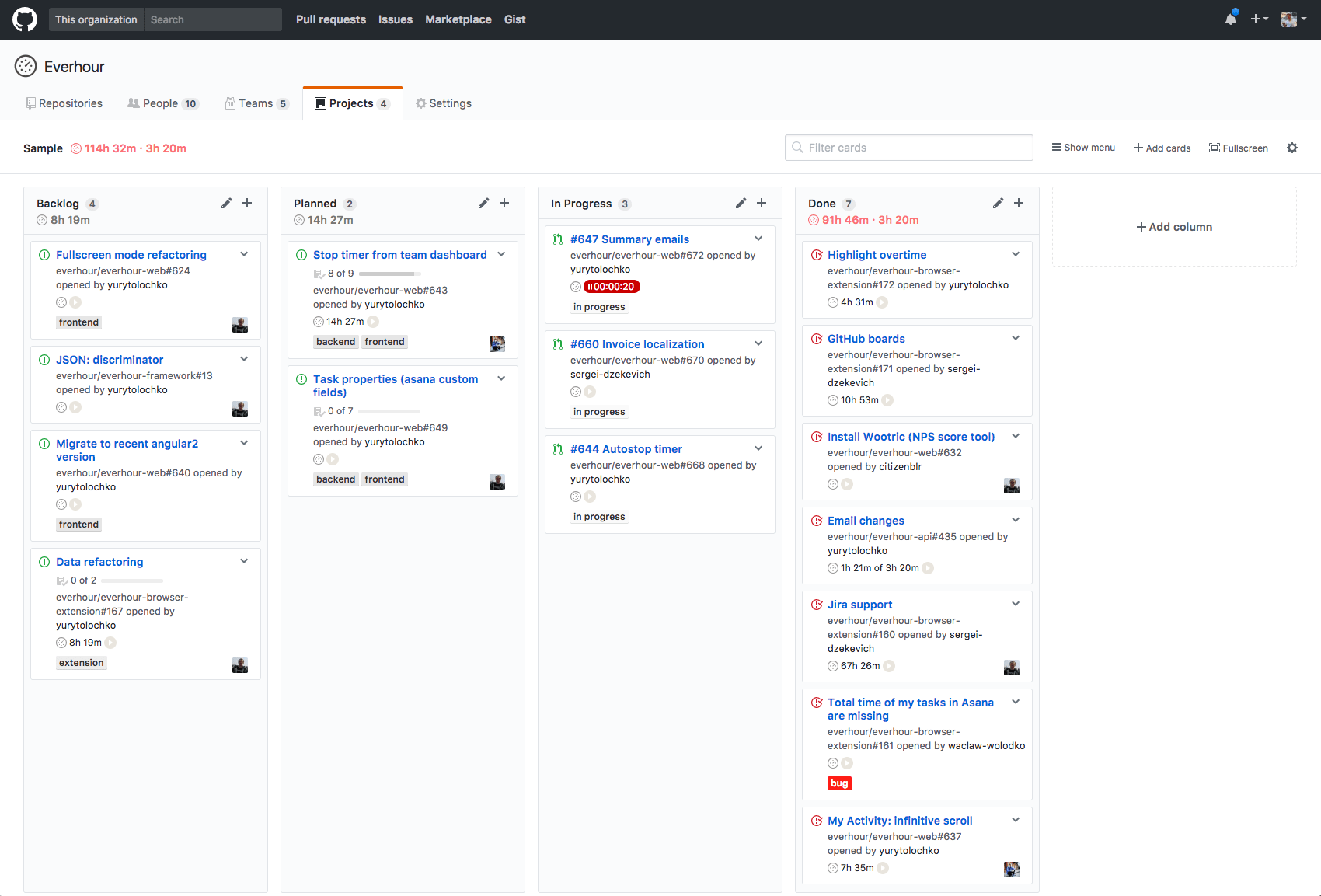Open the Stop timer from team dashboard issue
Image resolution: width=1321 pixels, height=896 pixels.
tap(399, 255)
